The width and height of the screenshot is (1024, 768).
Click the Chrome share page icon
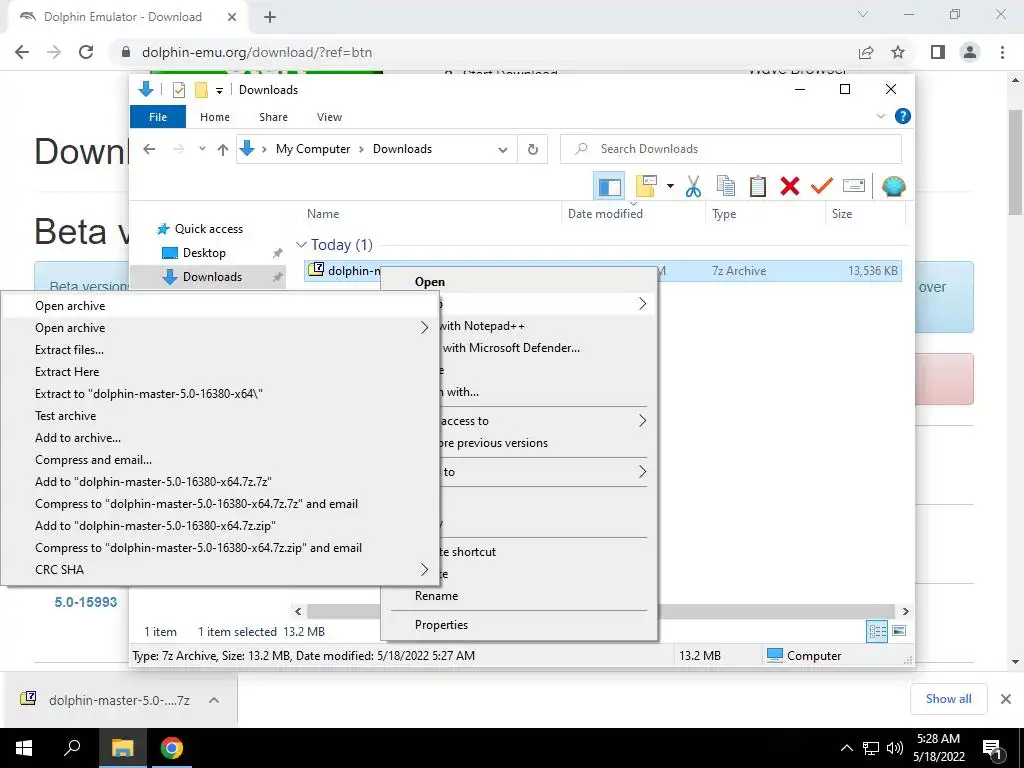coord(866,52)
